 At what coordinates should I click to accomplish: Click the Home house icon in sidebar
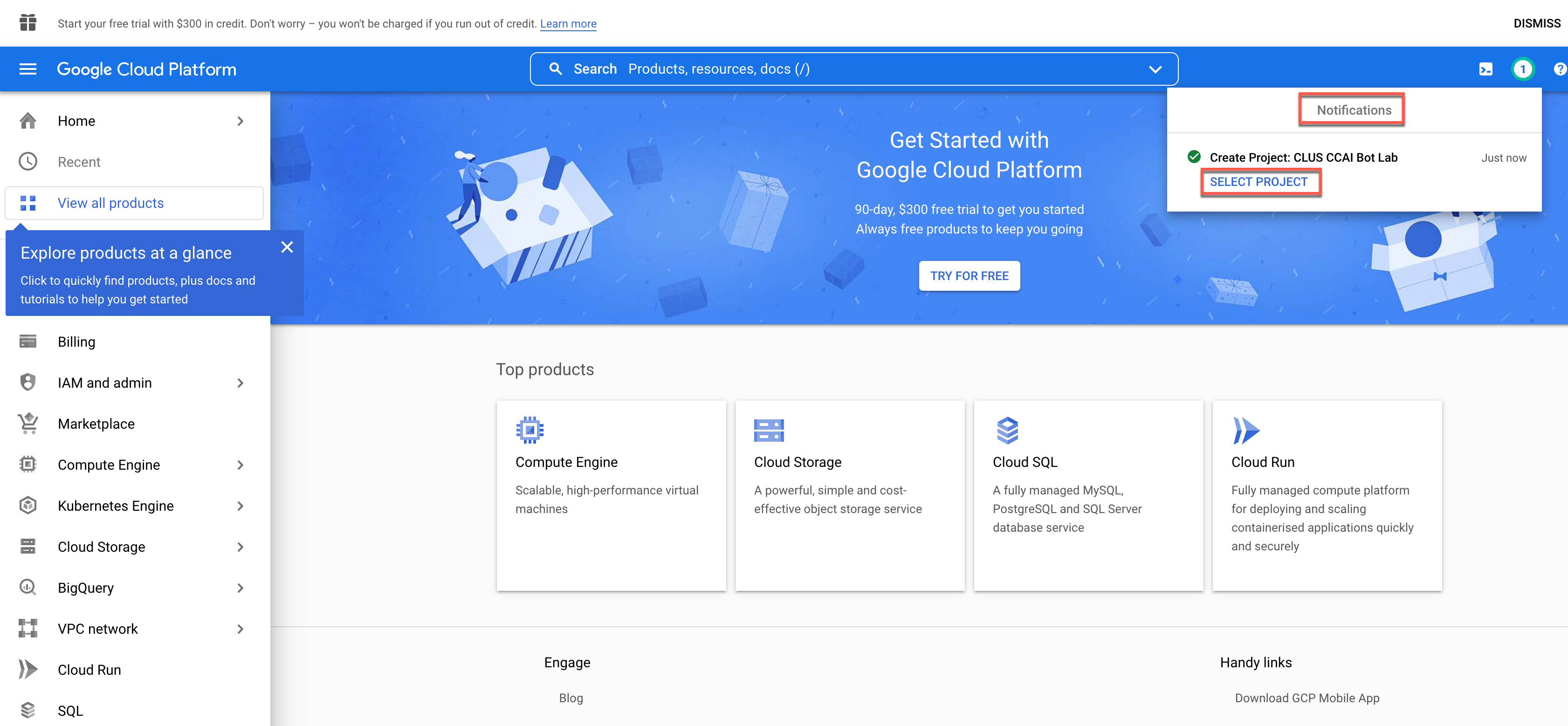click(x=28, y=121)
